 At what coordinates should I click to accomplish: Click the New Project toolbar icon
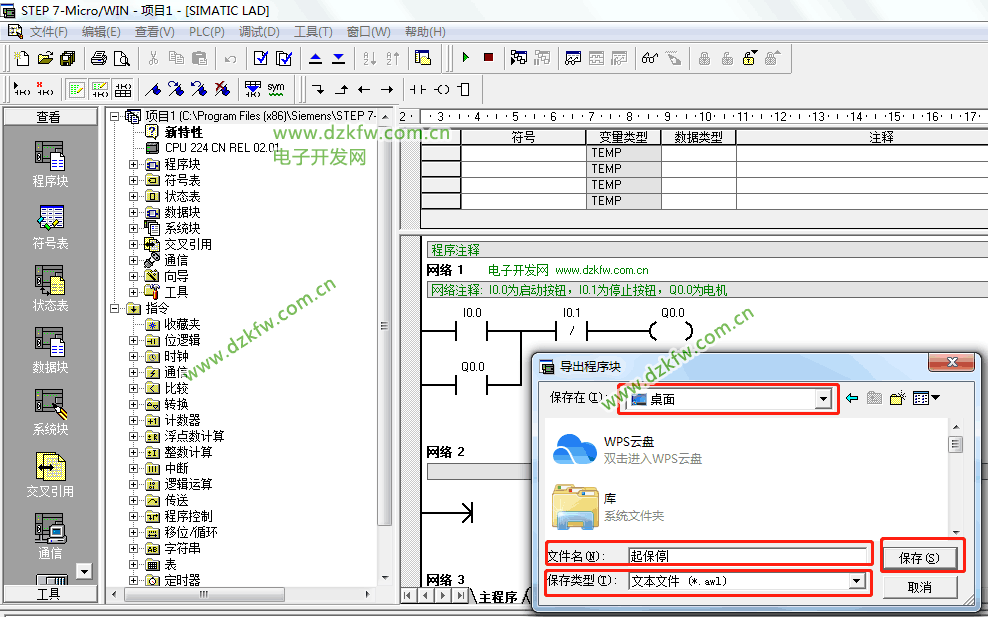pos(21,58)
